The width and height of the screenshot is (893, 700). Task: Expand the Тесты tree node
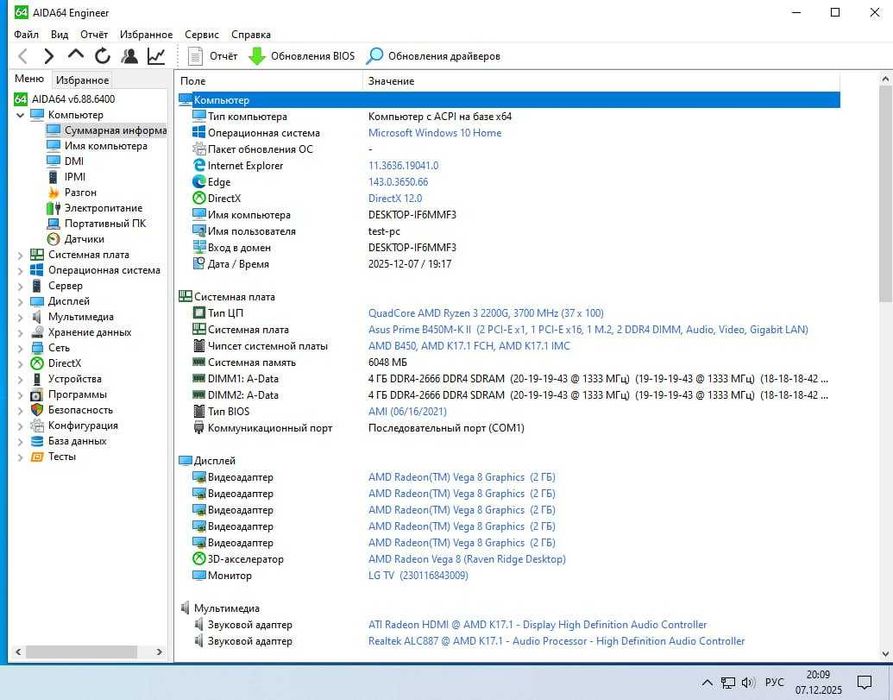tap(20, 457)
